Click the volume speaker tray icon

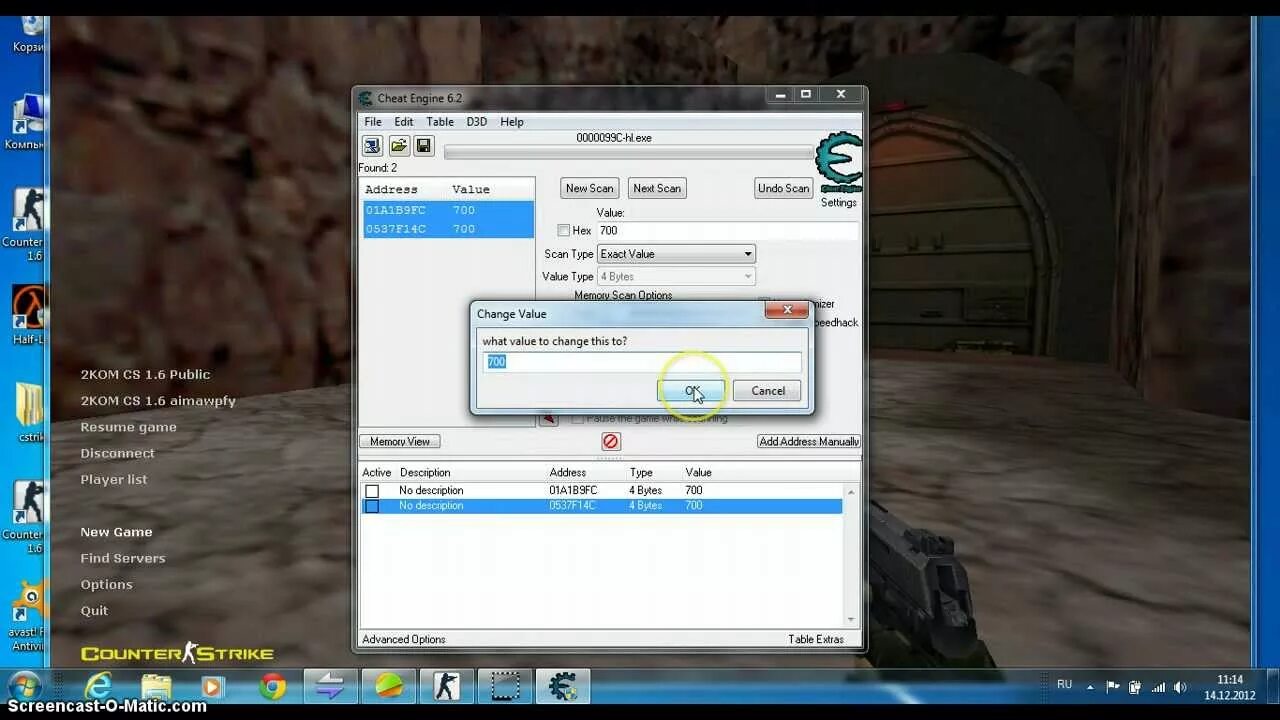1180,687
